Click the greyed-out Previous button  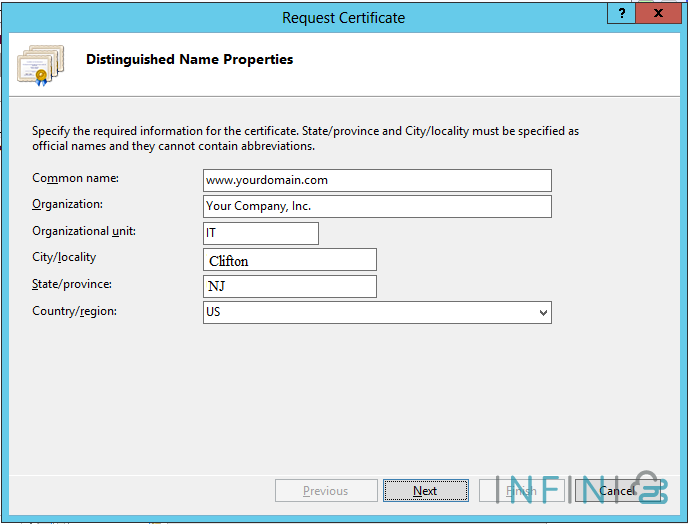click(x=326, y=491)
